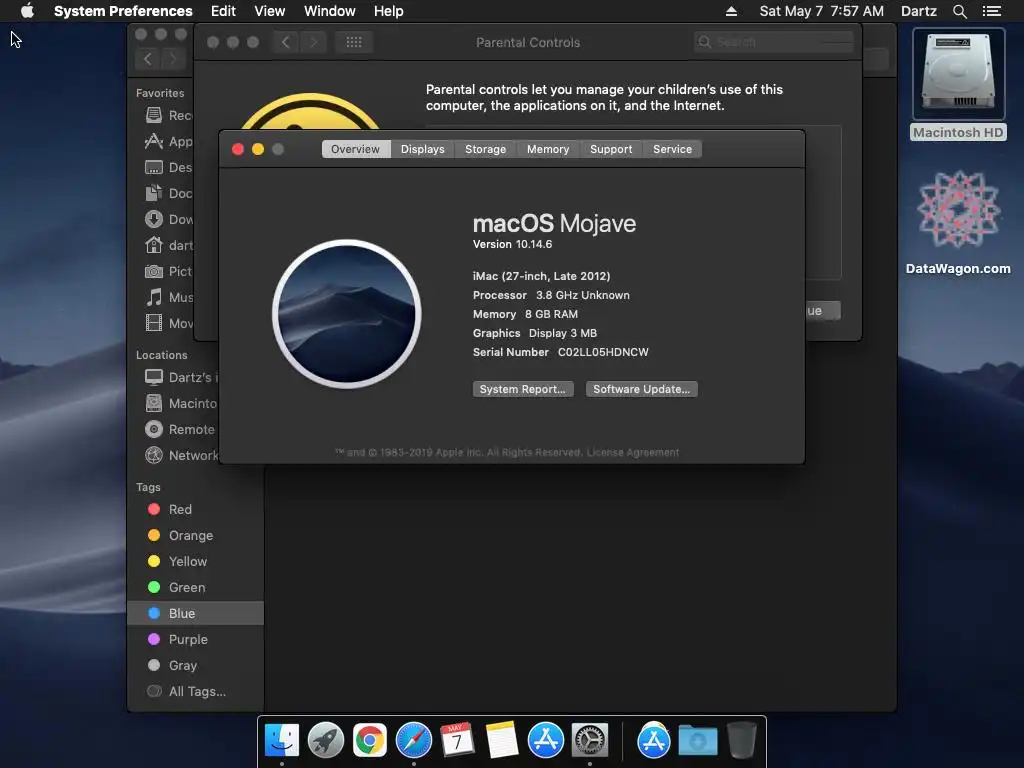
Task: Switch to the Service tab
Action: [x=672, y=149]
